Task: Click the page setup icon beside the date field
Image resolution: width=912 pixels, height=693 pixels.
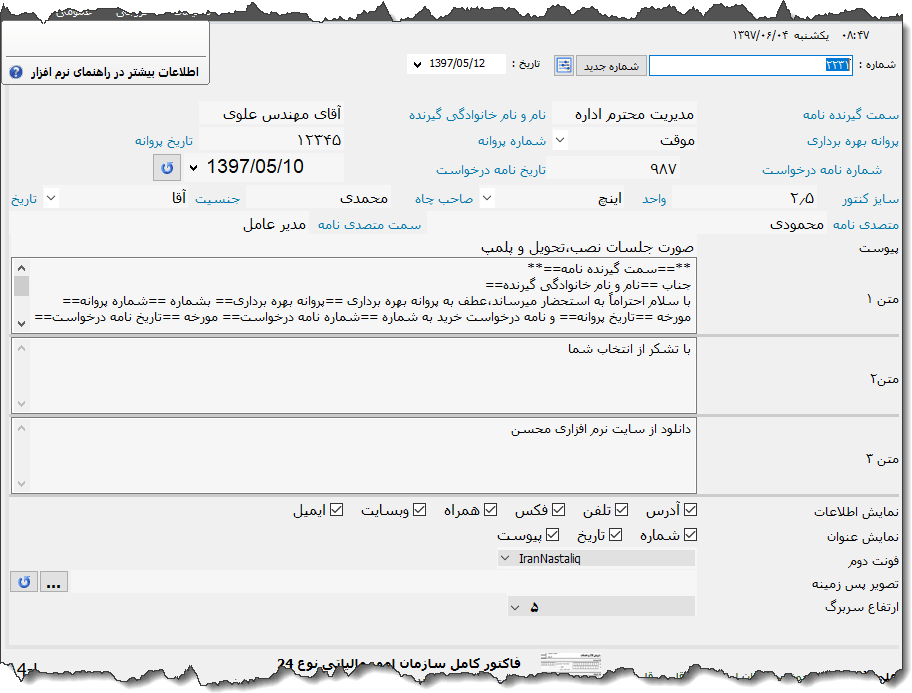Action: point(563,65)
